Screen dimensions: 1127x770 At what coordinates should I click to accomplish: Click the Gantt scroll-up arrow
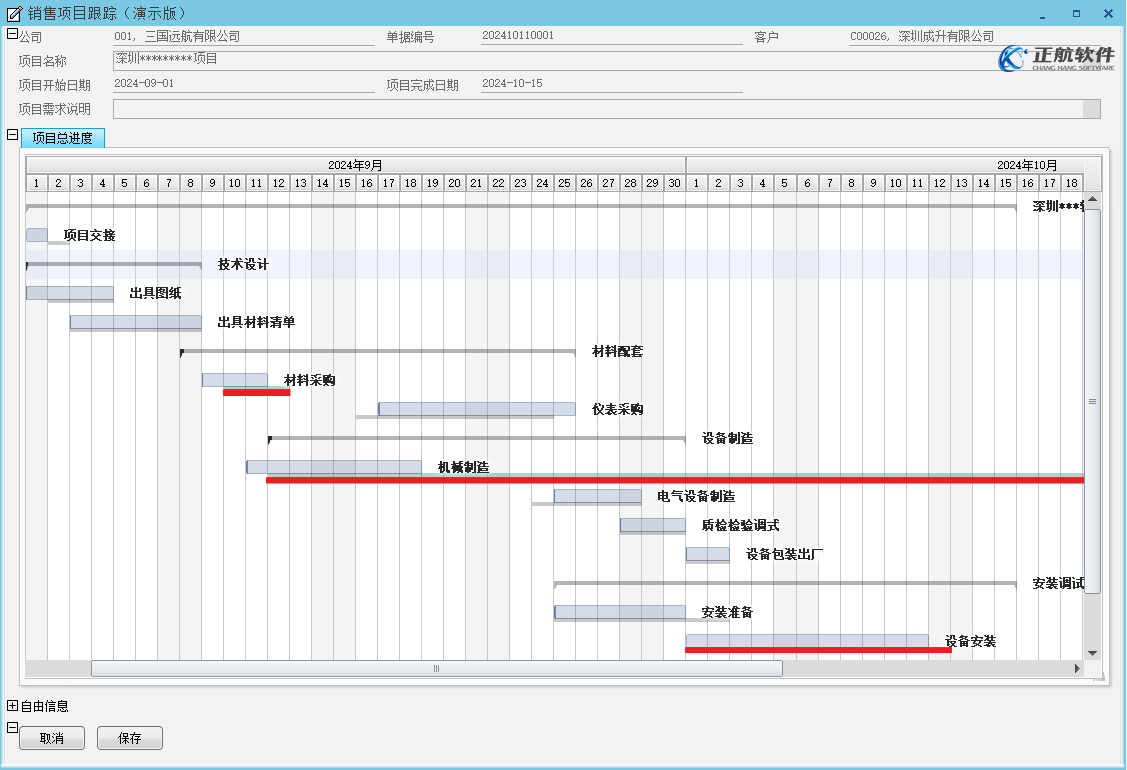(1092, 199)
